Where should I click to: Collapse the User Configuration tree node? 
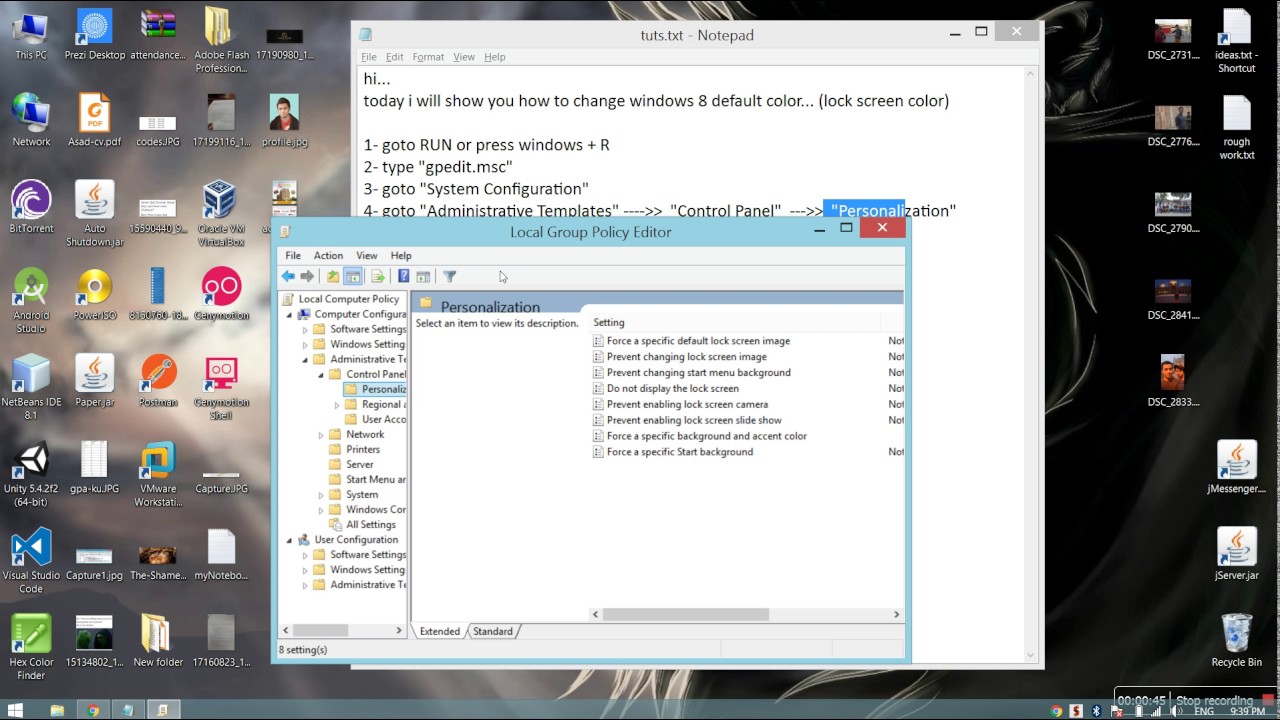pyautogui.click(x=289, y=540)
